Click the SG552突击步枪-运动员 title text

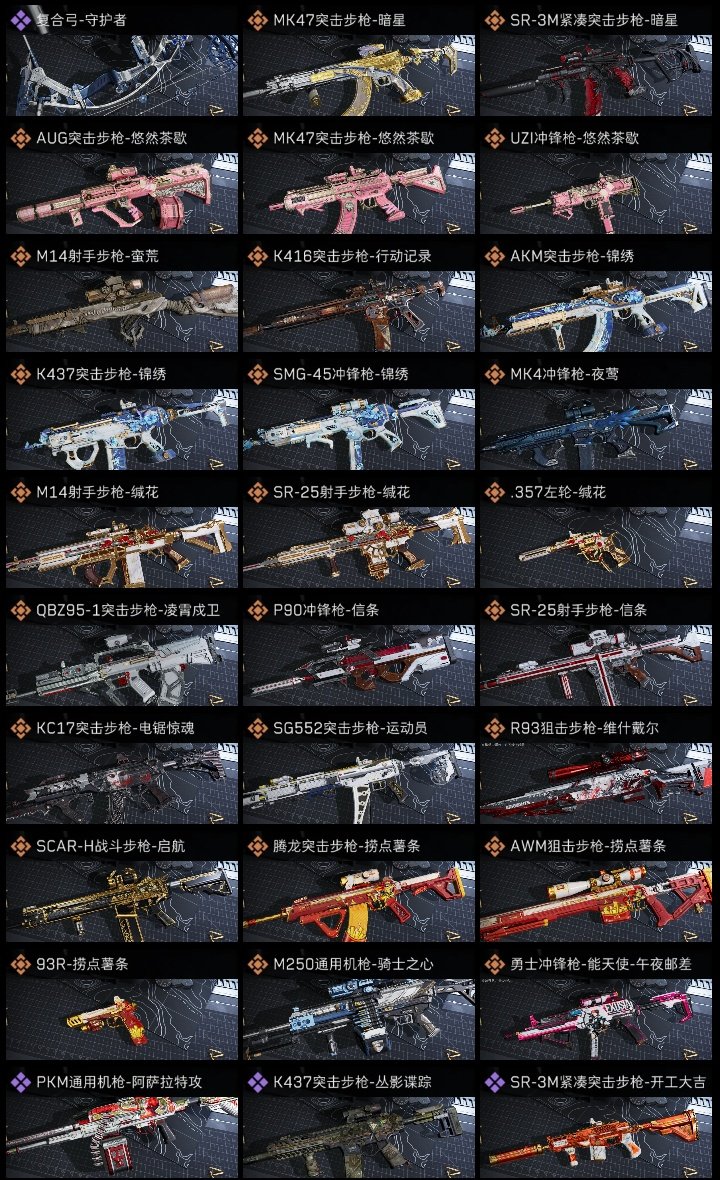pos(350,728)
